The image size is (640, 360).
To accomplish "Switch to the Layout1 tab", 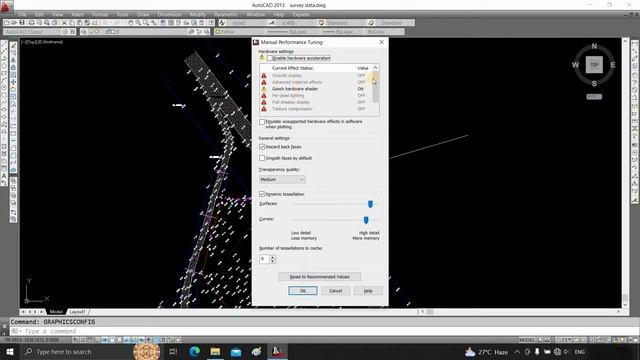I will pos(77,312).
